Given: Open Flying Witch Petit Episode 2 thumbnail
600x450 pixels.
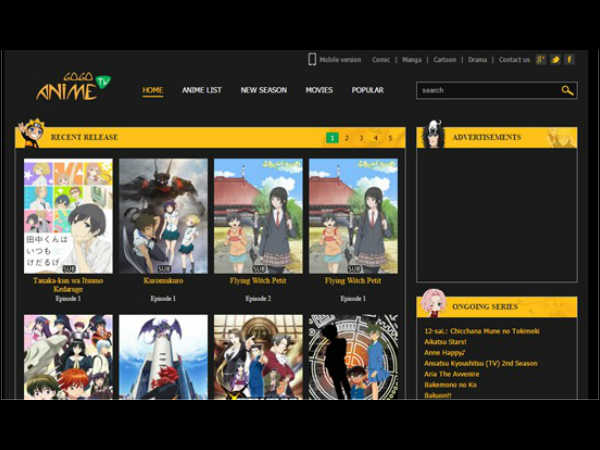Looking at the screenshot, I should [258, 216].
